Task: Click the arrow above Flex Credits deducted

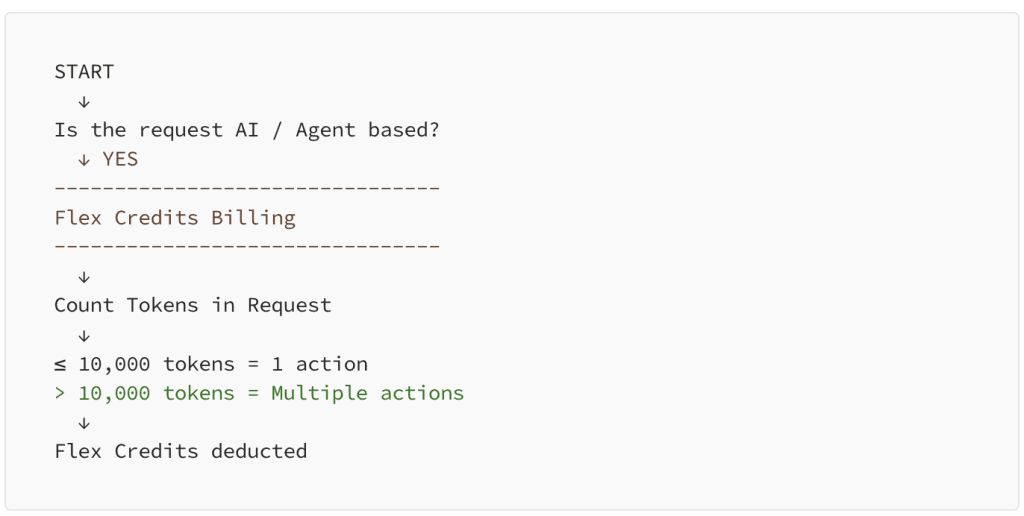Action: pos(84,423)
